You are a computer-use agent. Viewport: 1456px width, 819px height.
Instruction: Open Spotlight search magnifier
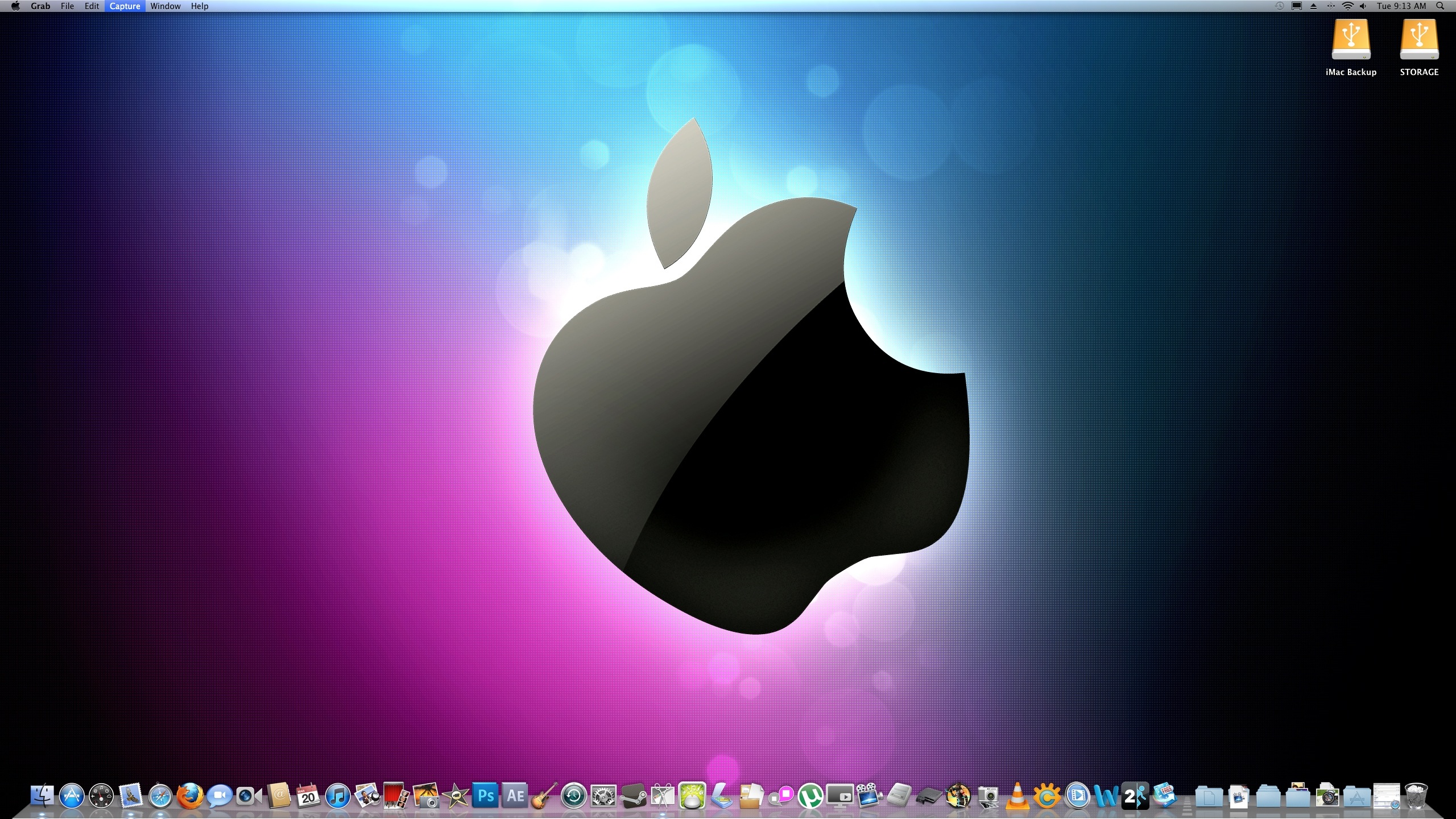pyautogui.click(x=1440, y=6)
